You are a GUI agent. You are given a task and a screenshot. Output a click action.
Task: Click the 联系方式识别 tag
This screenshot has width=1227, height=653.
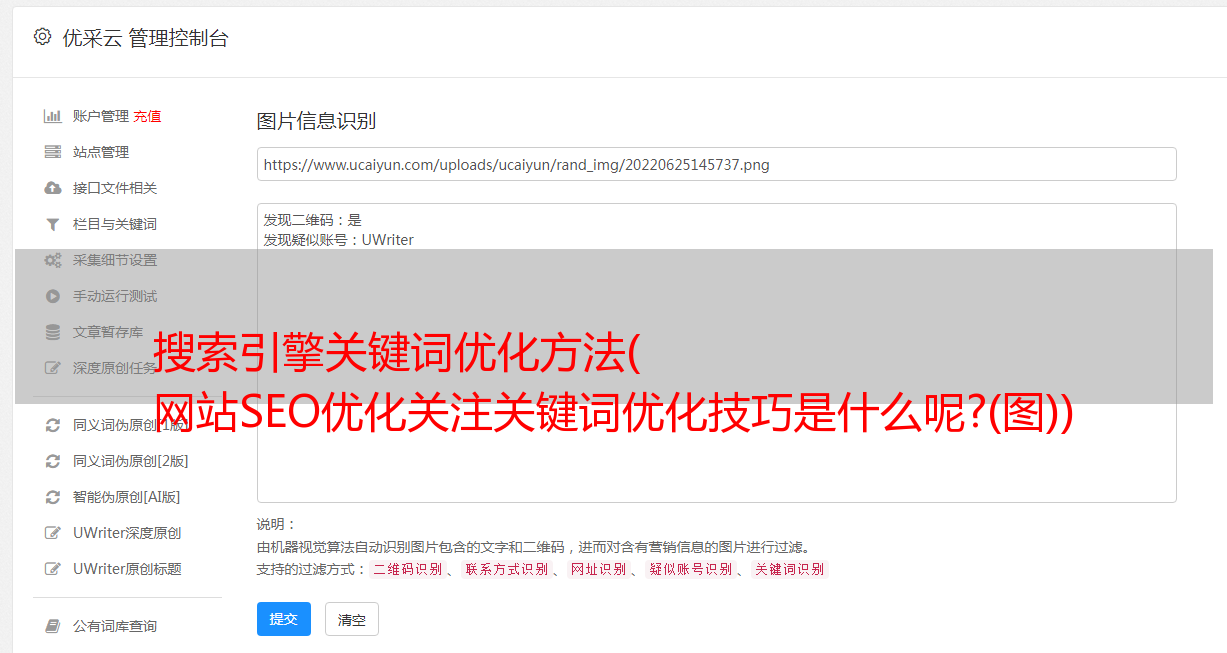506,569
